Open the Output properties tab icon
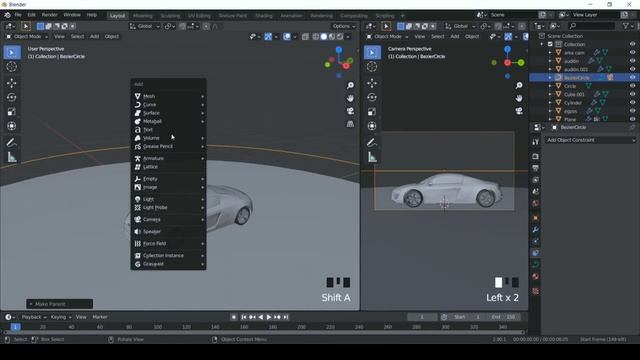Screen dimensions: 640x360 [536, 168]
